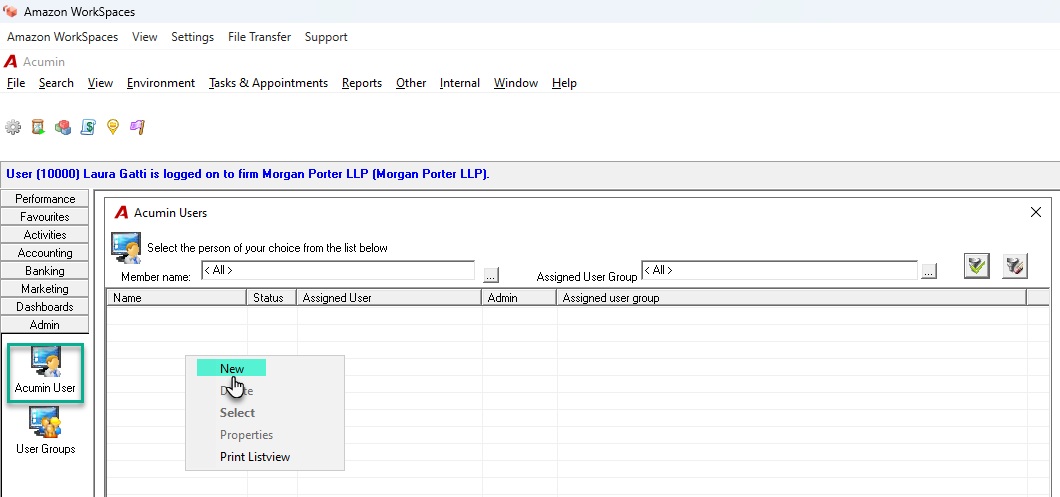Click Select in the context menu

tap(237, 412)
